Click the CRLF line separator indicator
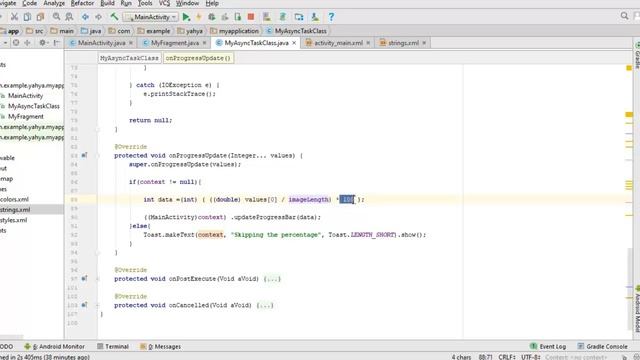640x360 pixels. 507,357
